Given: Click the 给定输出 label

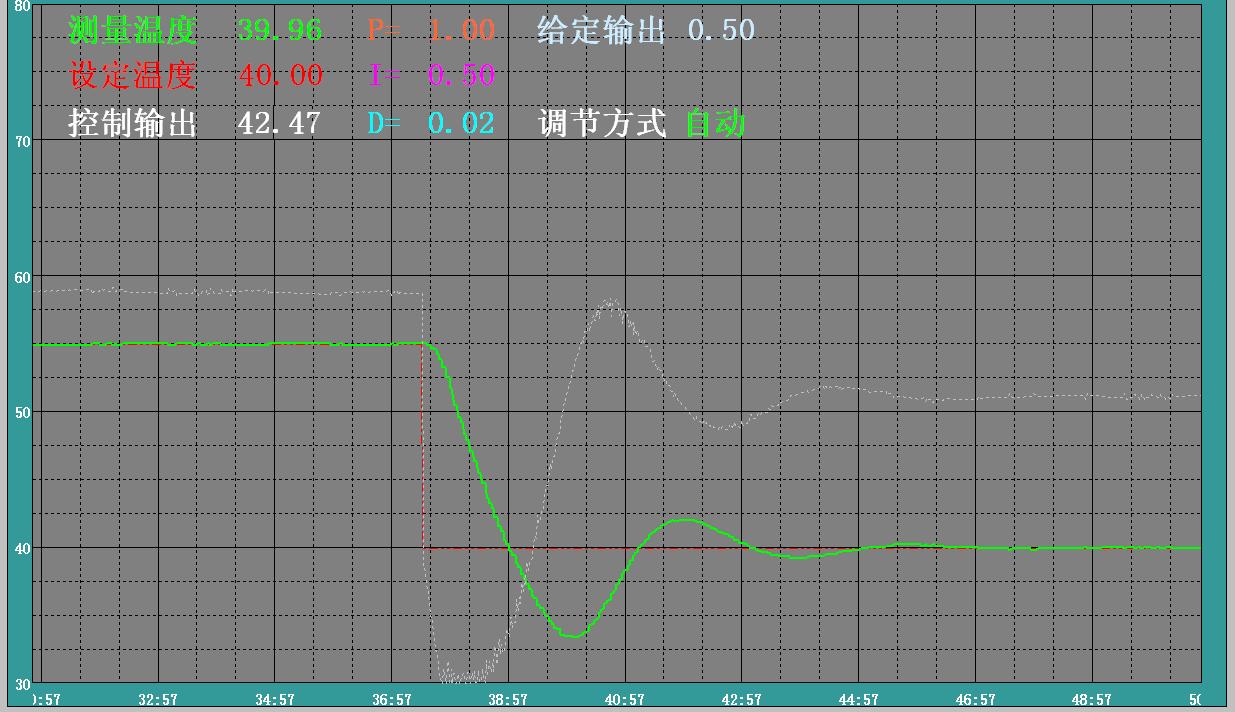Looking at the screenshot, I should [601, 30].
